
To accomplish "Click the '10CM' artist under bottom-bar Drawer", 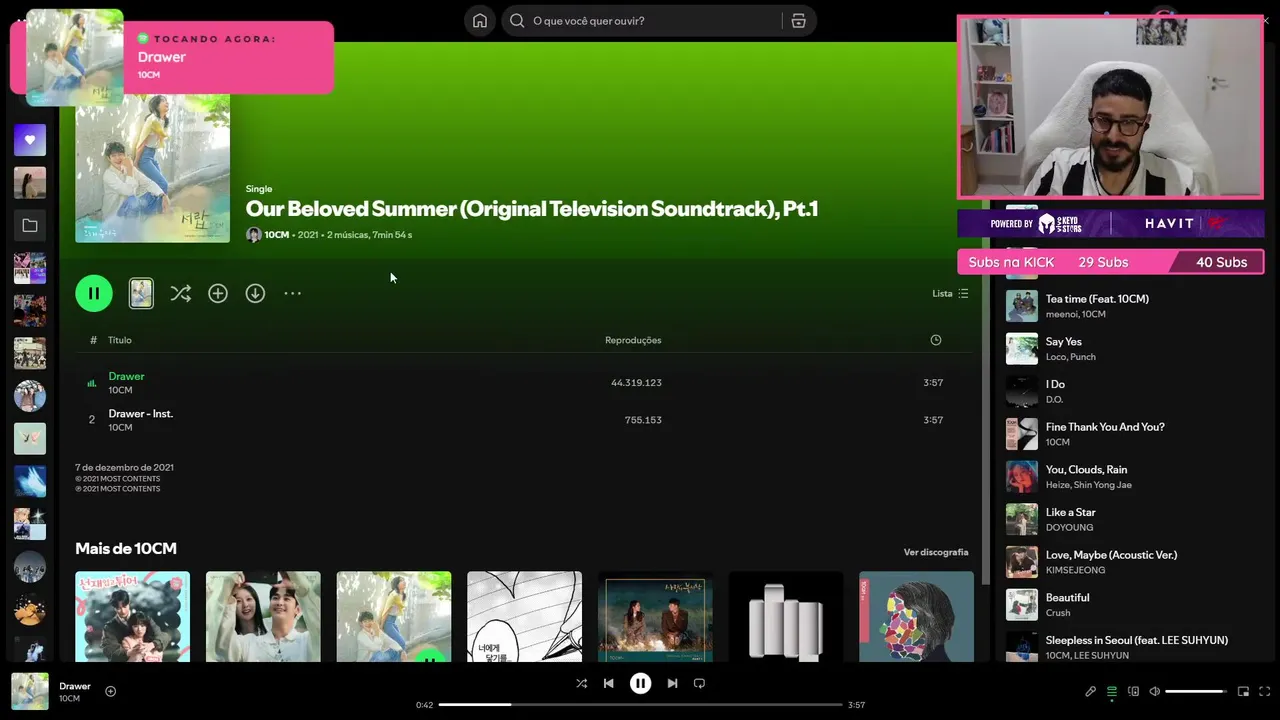I will tap(69, 698).
